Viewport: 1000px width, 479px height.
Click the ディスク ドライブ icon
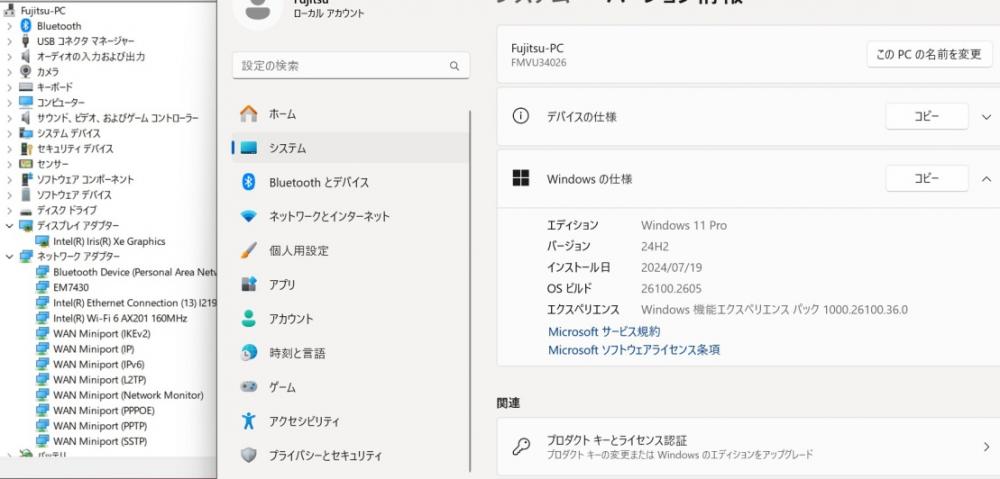tap(26, 210)
